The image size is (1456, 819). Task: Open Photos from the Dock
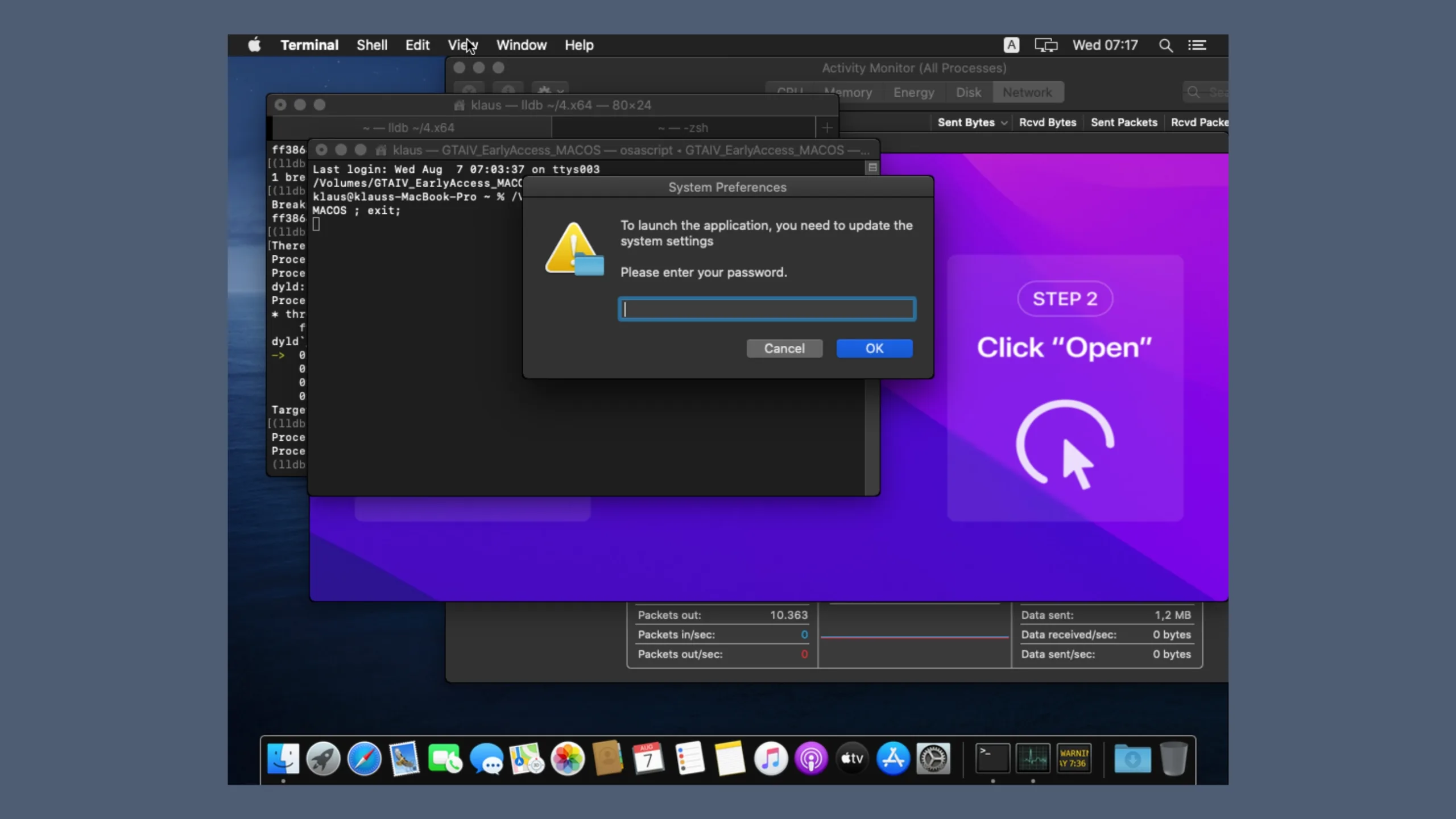(x=568, y=759)
